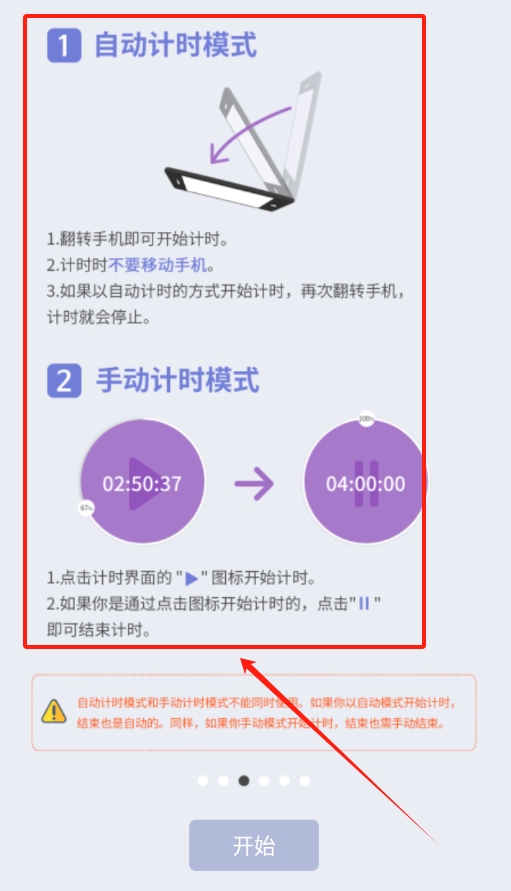
Task: Tap the 开始 button
Action: 254,845
